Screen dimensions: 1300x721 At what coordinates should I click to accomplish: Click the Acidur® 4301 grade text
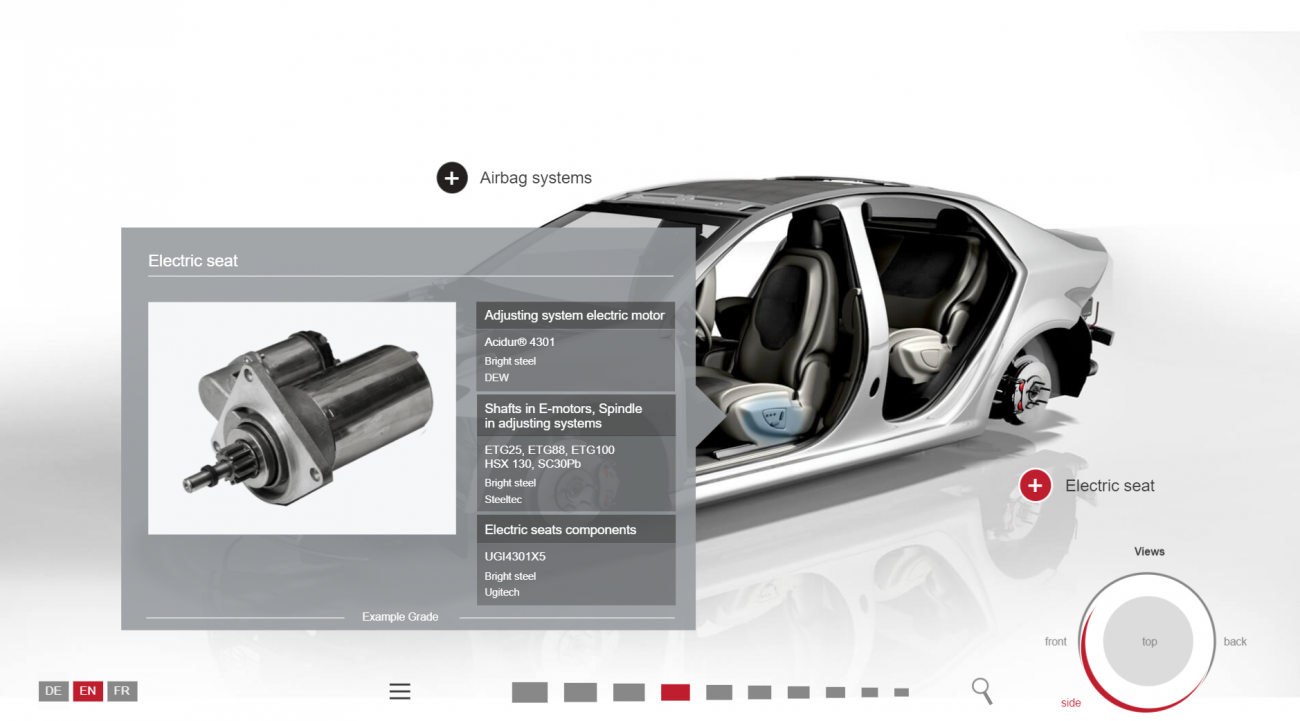tap(520, 342)
